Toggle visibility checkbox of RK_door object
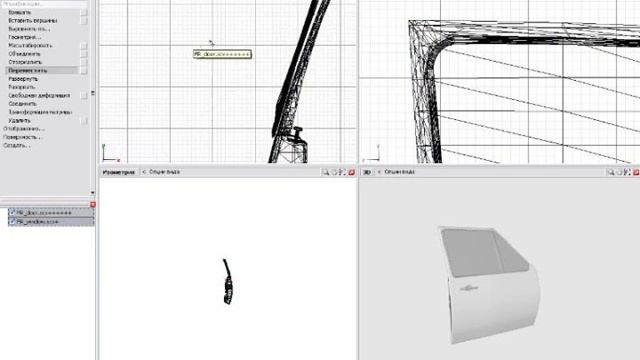640x360 pixels. coord(12,213)
